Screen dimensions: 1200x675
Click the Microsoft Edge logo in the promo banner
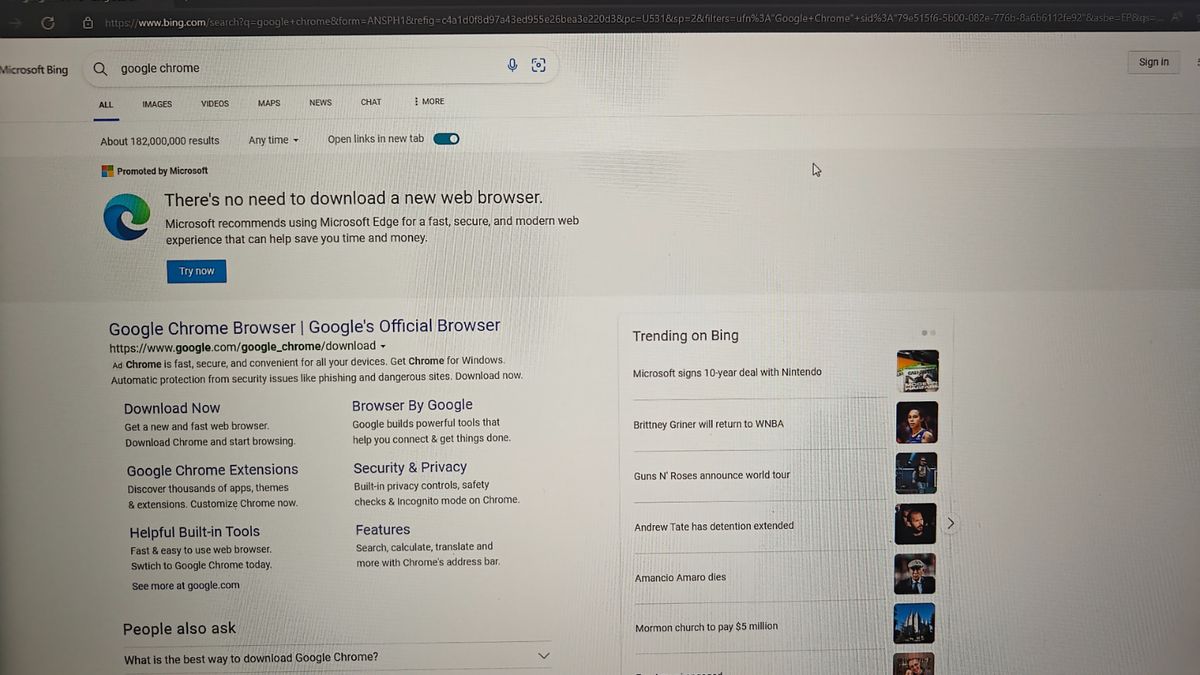(126, 218)
